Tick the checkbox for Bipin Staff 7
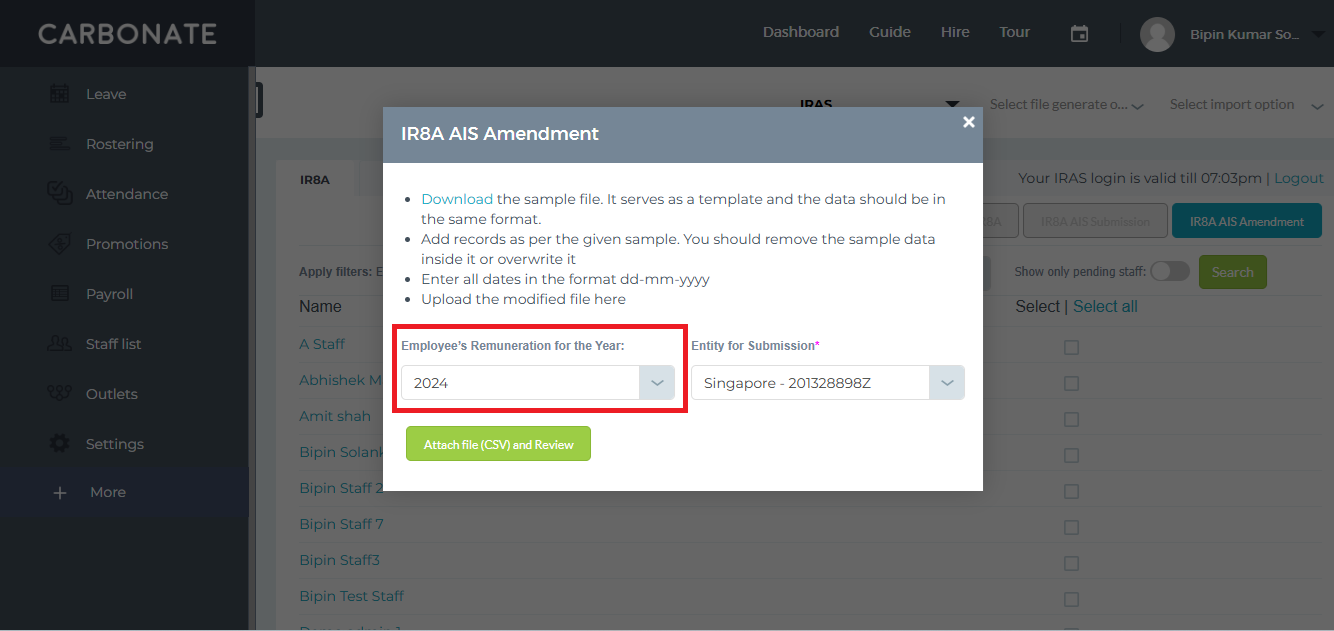 pyautogui.click(x=1071, y=527)
